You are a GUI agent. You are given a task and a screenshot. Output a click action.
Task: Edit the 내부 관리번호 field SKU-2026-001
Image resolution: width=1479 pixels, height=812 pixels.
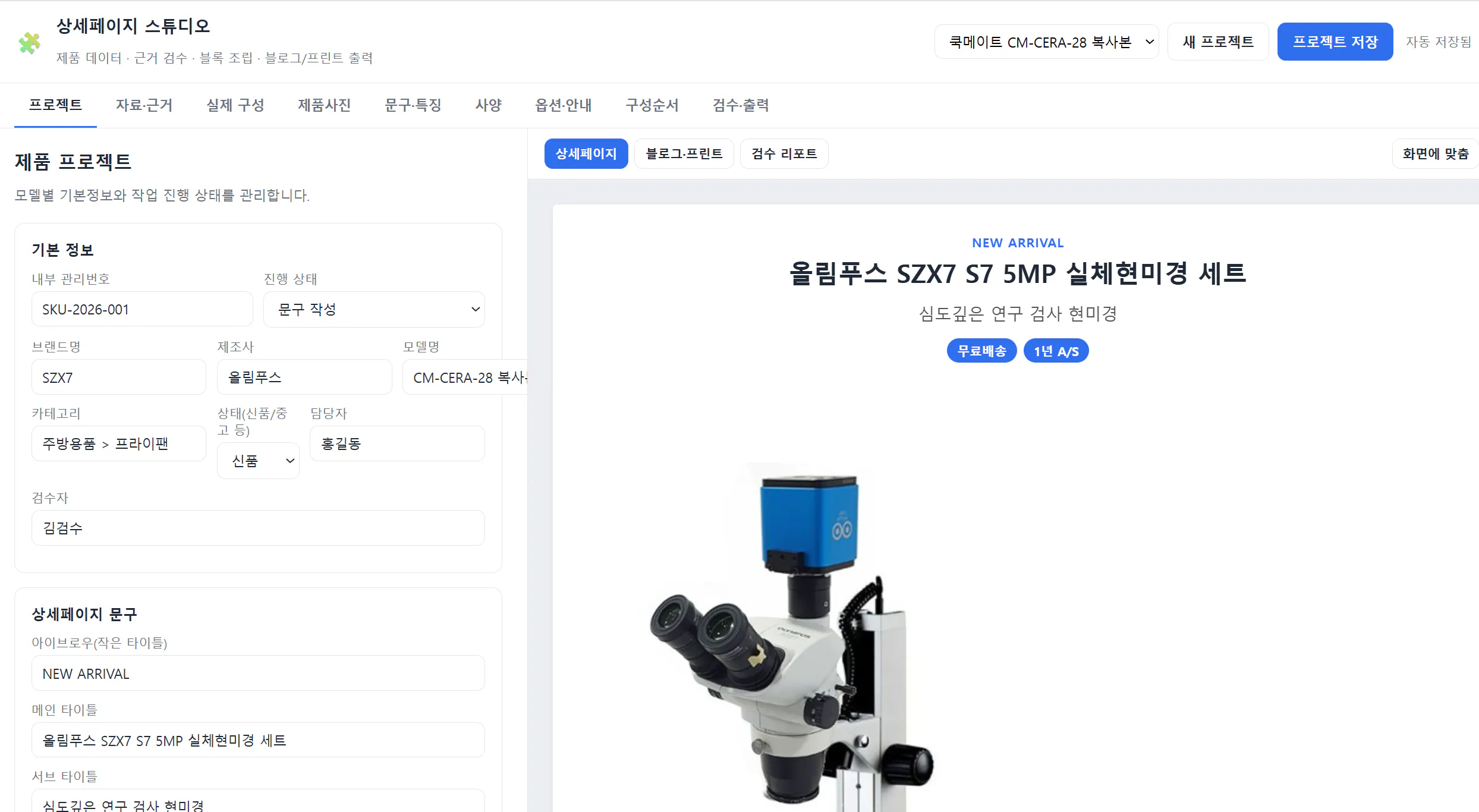[x=142, y=309]
